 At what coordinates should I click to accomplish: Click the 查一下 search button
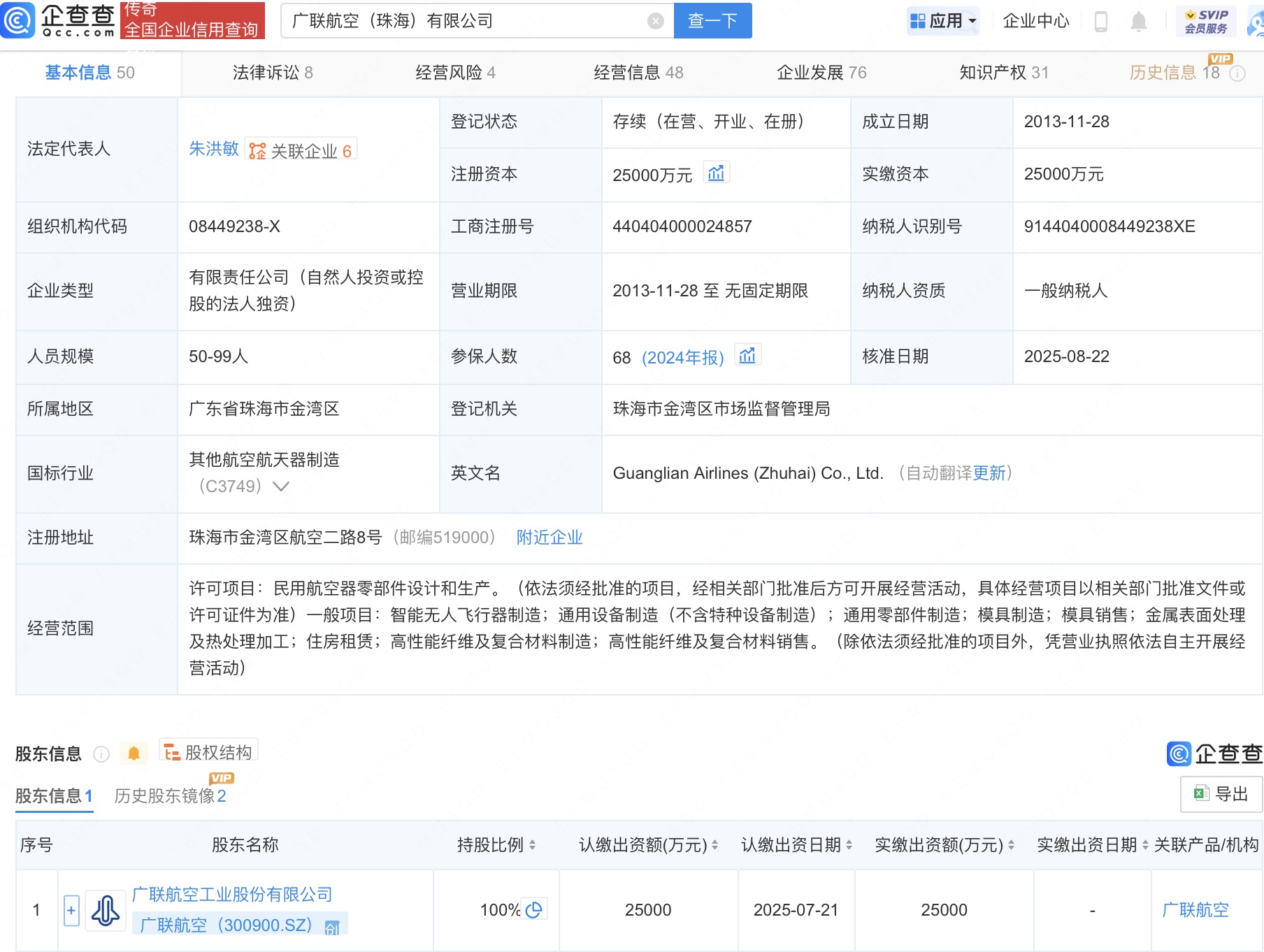(713, 21)
